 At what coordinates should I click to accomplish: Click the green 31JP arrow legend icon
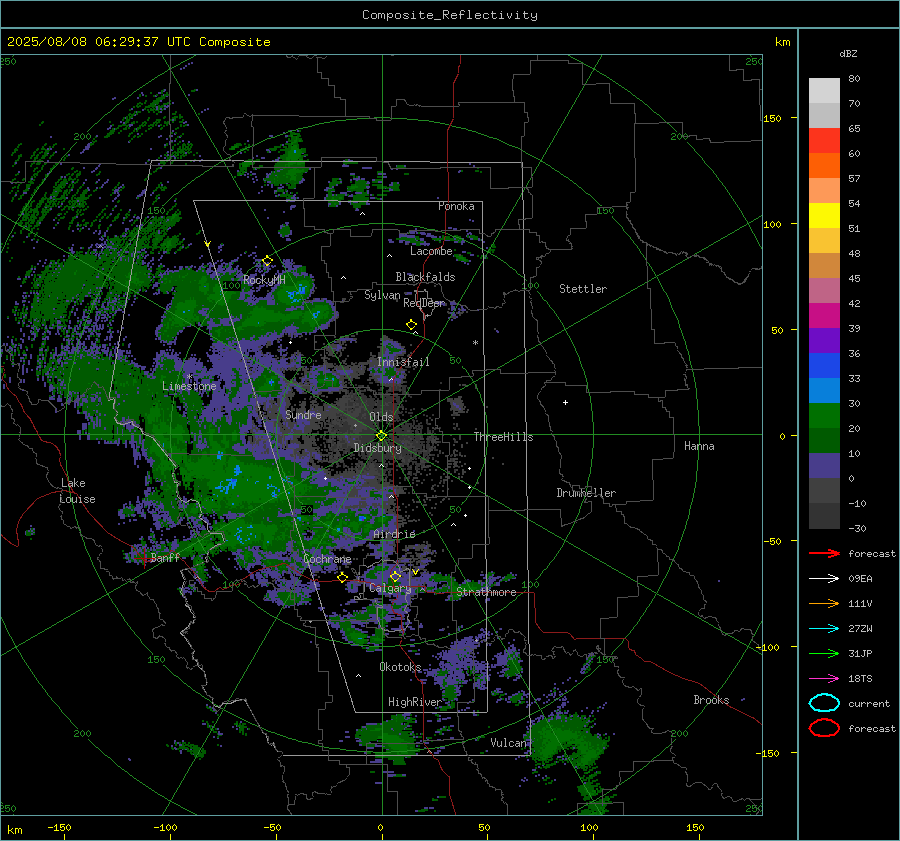824,653
